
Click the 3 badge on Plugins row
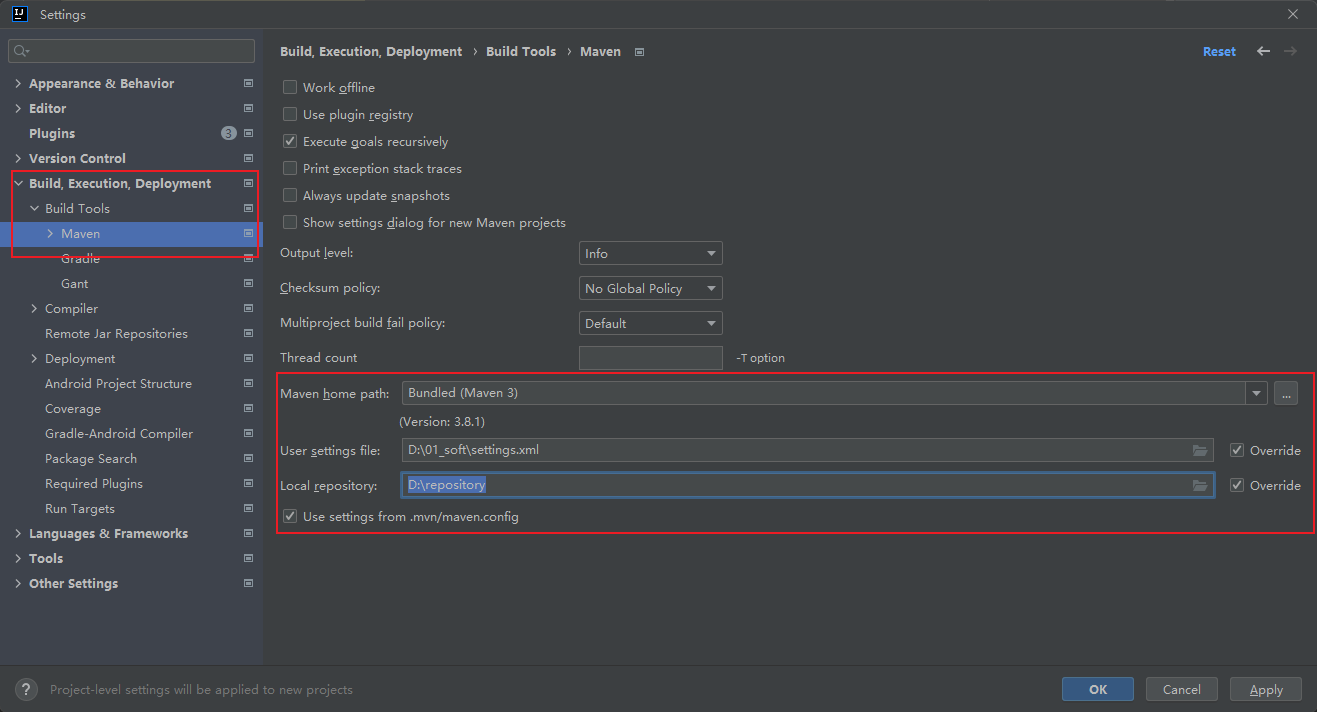(229, 133)
